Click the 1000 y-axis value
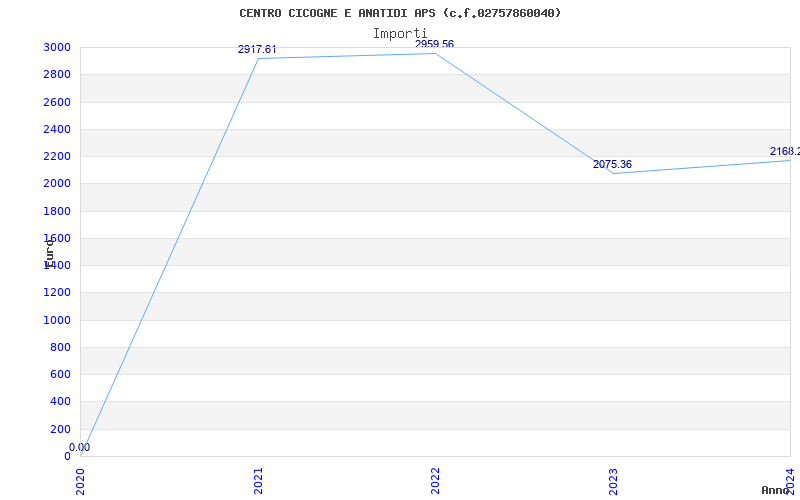Viewport: 800px width, 500px height. (x=57, y=320)
